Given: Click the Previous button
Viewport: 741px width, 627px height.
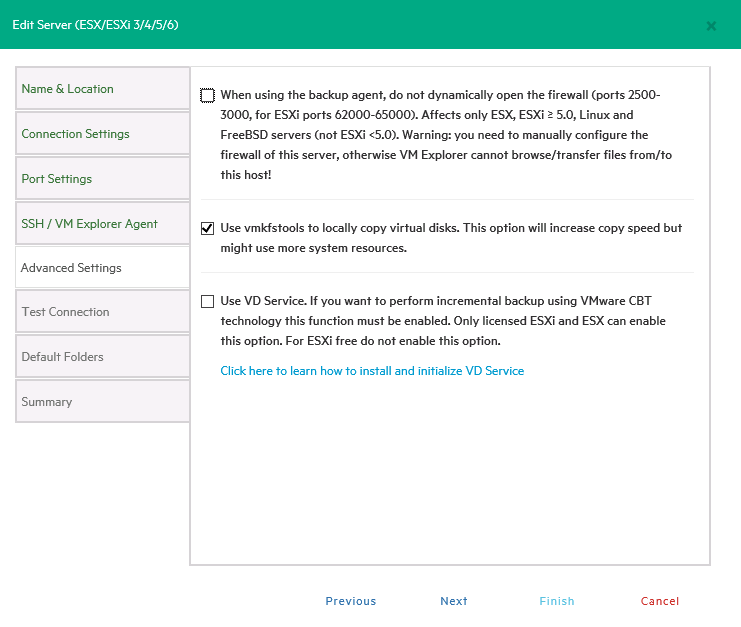Looking at the screenshot, I should pos(351,601).
